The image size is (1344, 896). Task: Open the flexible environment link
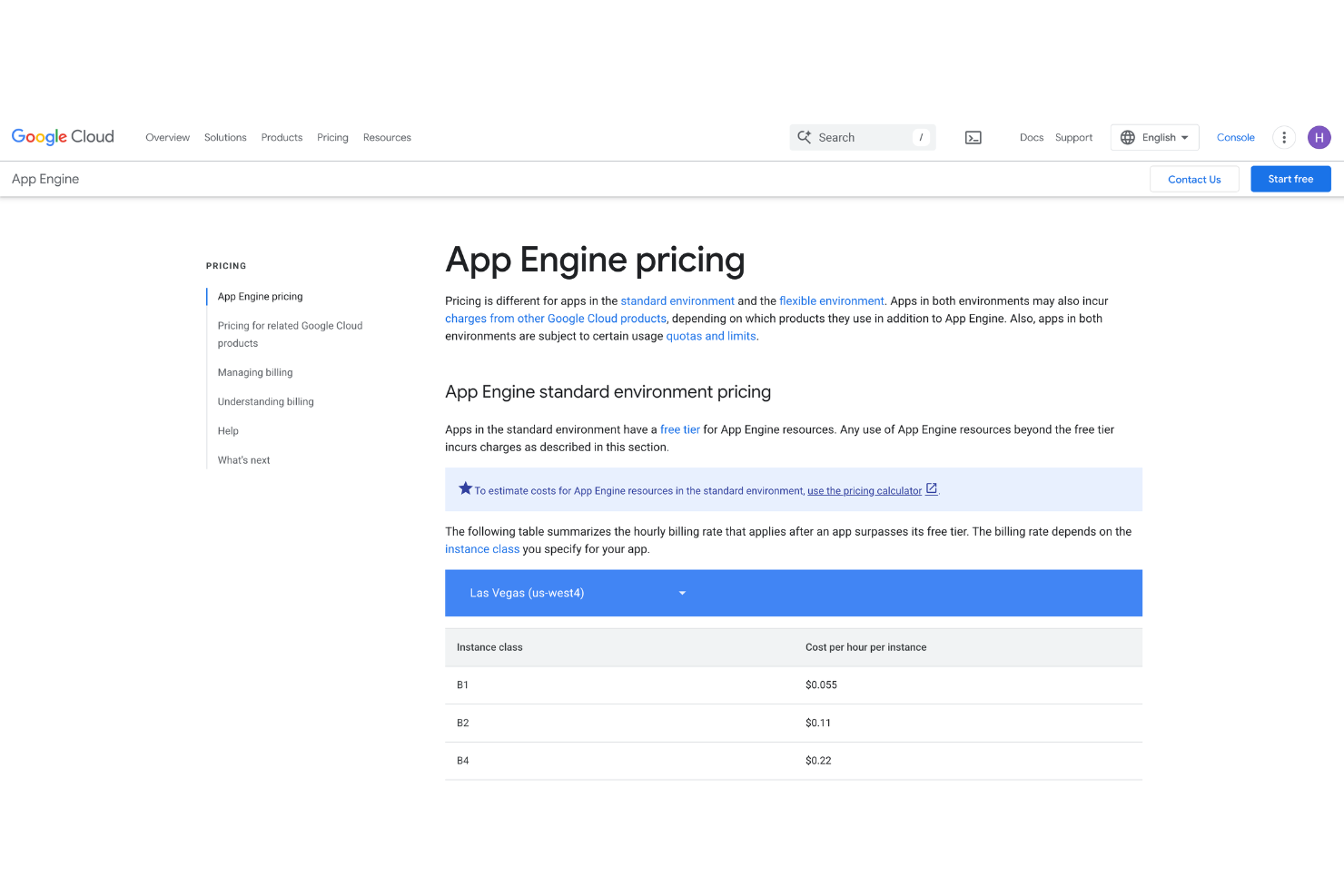pos(832,301)
